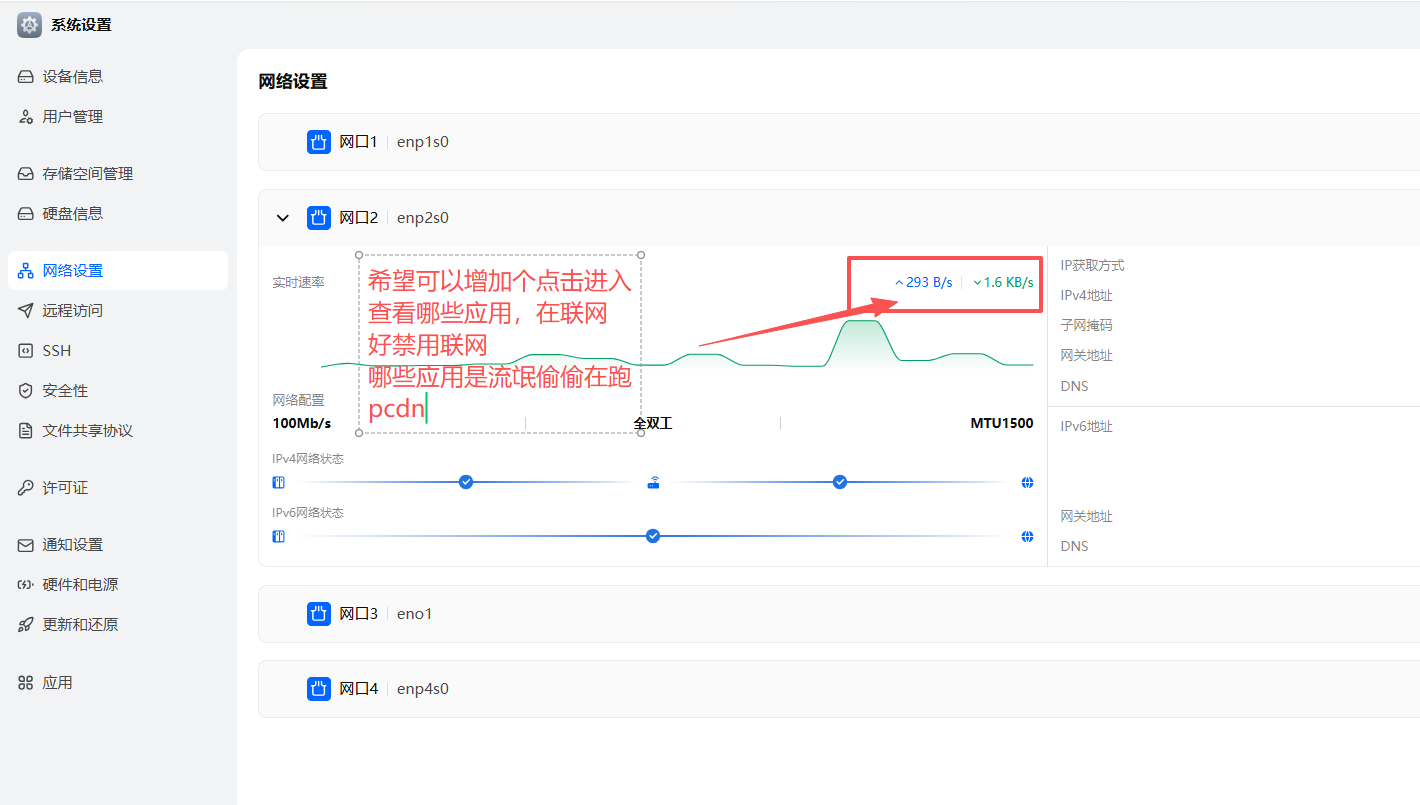
Task: Click the device icon in IPv6 status row
Action: (x=279, y=536)
